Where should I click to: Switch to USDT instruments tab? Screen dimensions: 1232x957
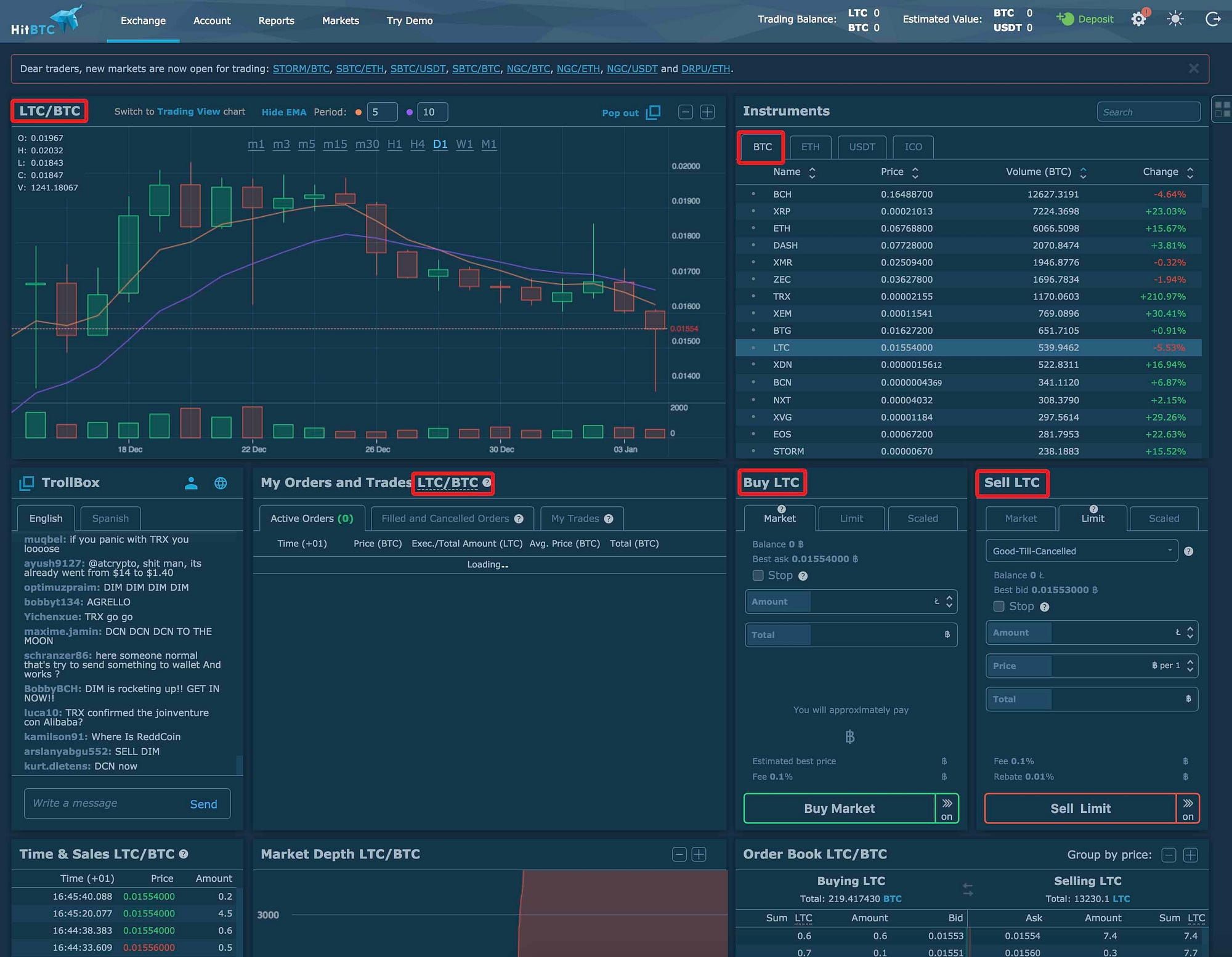point(862,147)
